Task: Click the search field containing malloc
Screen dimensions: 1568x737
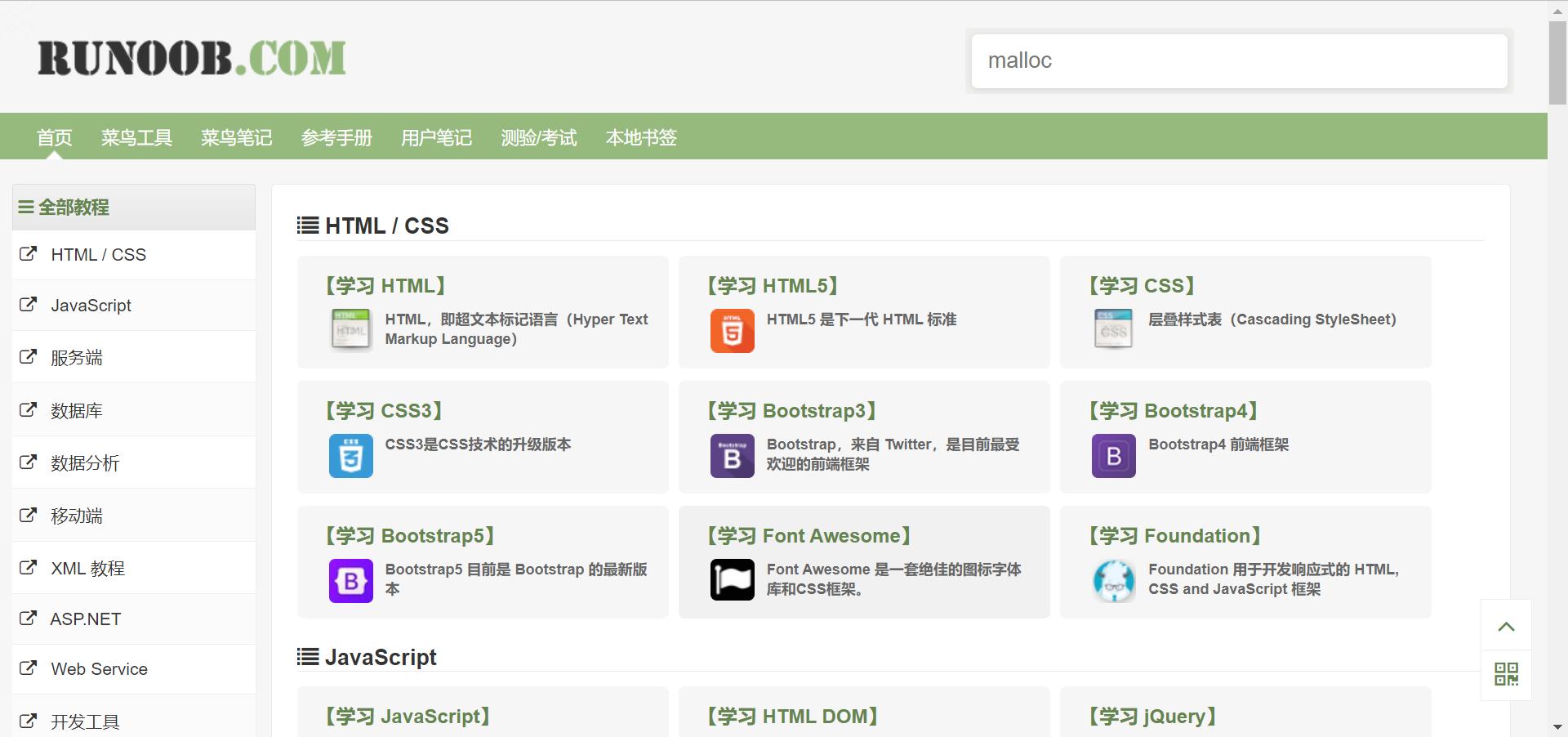Action: [1238, 61]
